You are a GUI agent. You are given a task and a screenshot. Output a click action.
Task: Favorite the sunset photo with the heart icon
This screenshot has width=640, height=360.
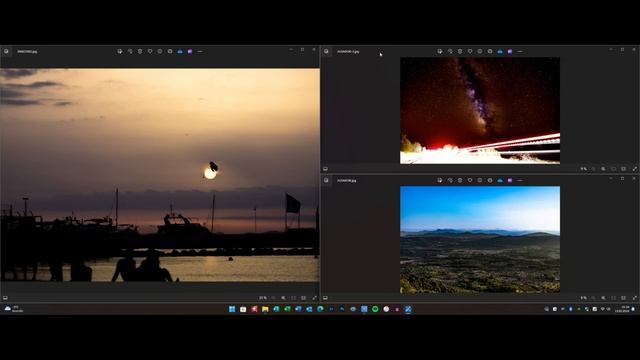[150, 51]
